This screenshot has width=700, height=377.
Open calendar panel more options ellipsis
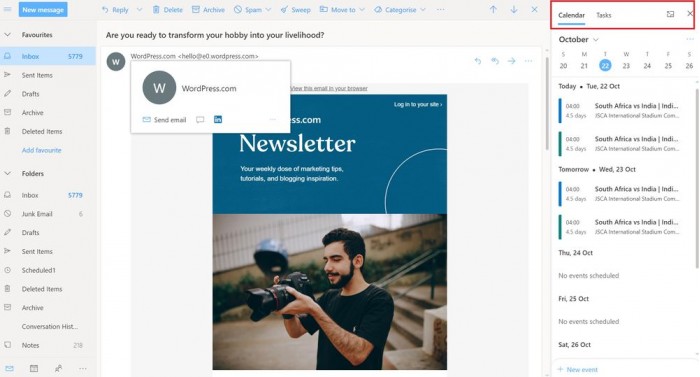tap(690, 39)
